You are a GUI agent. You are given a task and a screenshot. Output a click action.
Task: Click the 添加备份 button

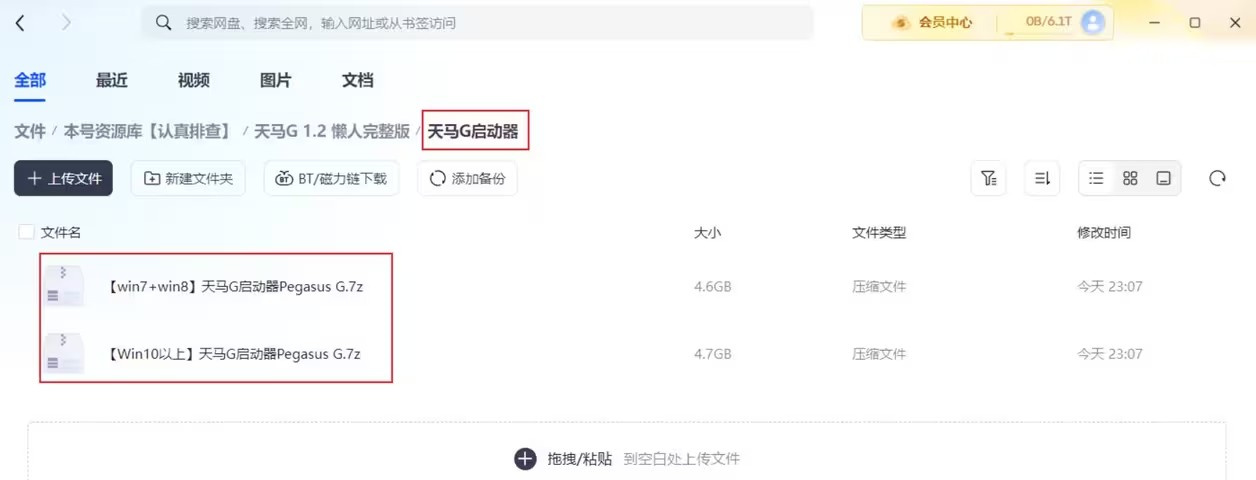click(467, 178)
